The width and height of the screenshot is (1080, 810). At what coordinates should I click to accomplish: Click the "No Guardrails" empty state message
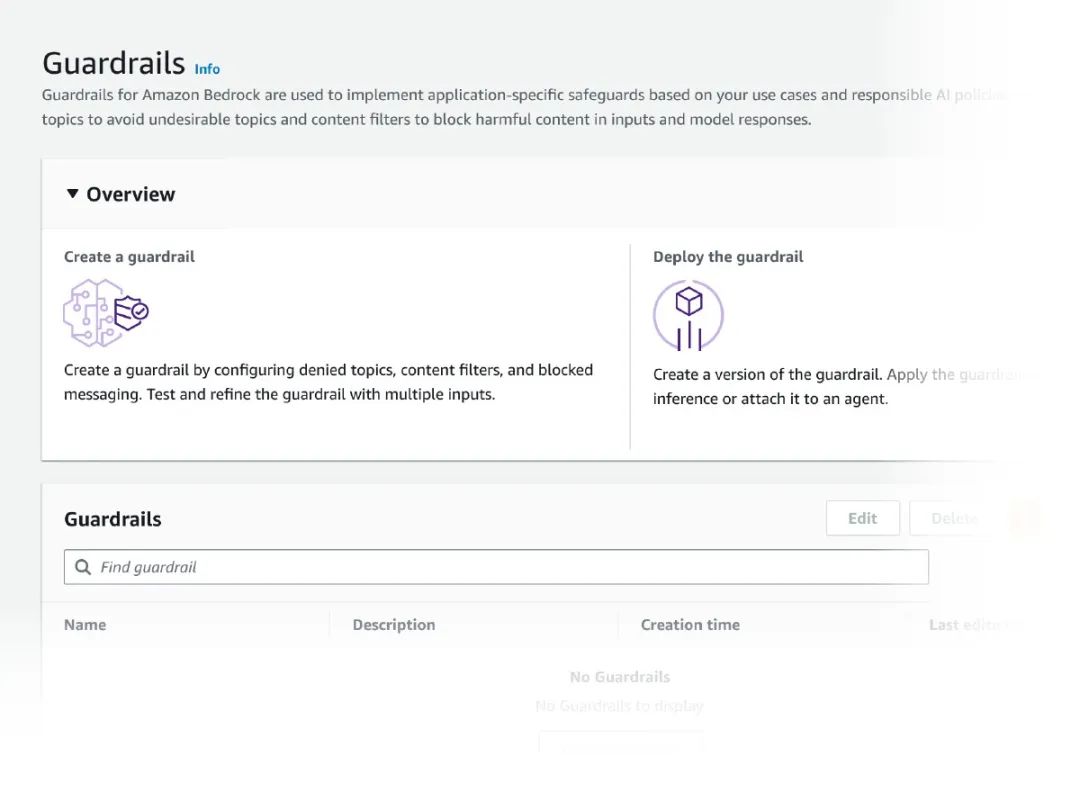620,677
